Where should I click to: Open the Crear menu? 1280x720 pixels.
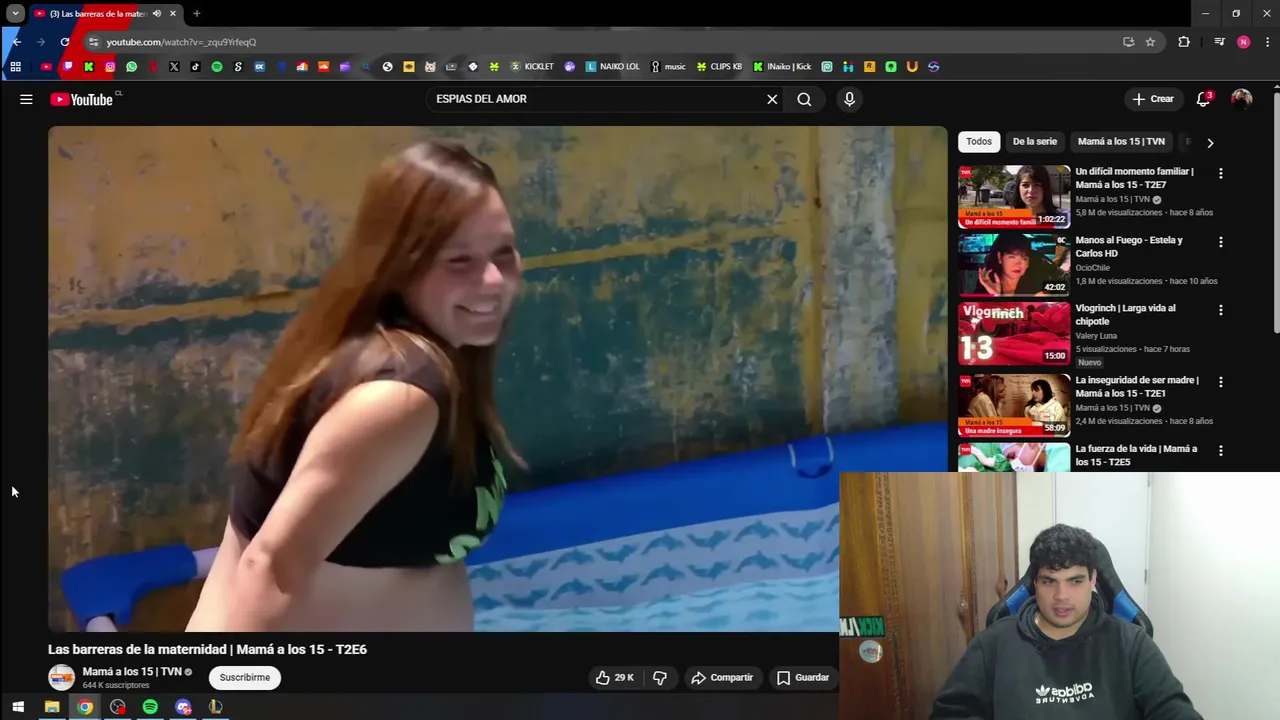pyautogui.click(x=1153, y=99)
